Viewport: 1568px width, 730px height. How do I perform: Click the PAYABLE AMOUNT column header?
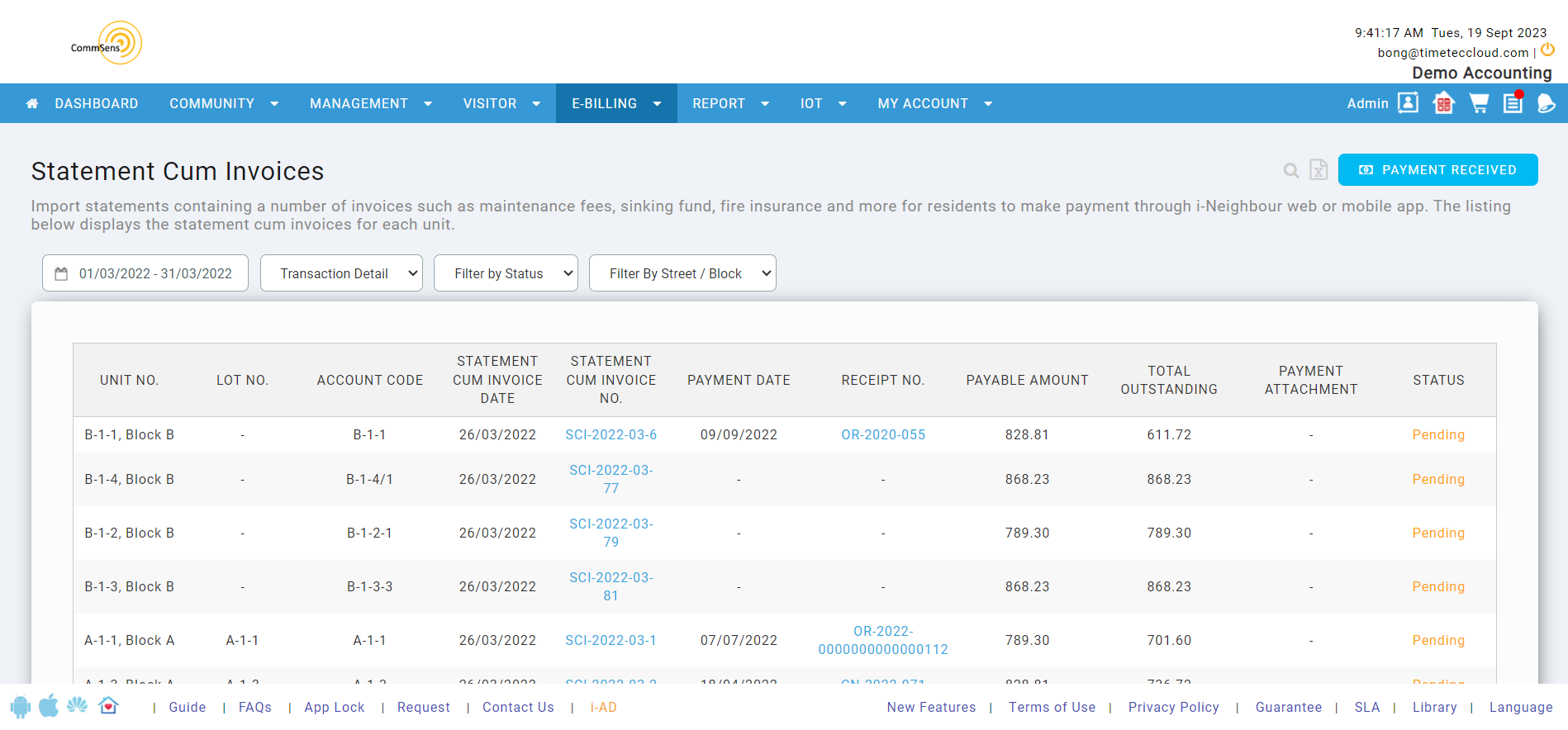[x=1027, y=380]
